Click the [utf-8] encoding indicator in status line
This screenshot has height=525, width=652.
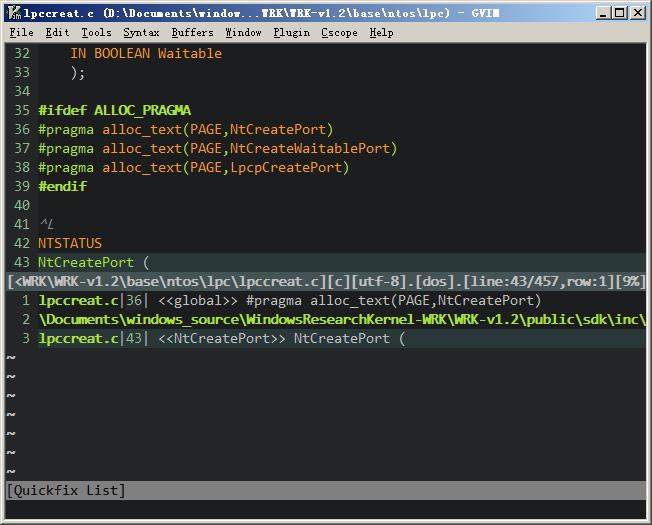pos(379,281)
